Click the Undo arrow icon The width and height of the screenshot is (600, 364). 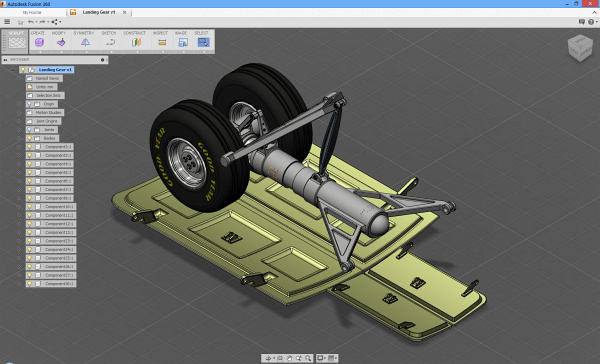pyautogui.click(x=31, y=22)
